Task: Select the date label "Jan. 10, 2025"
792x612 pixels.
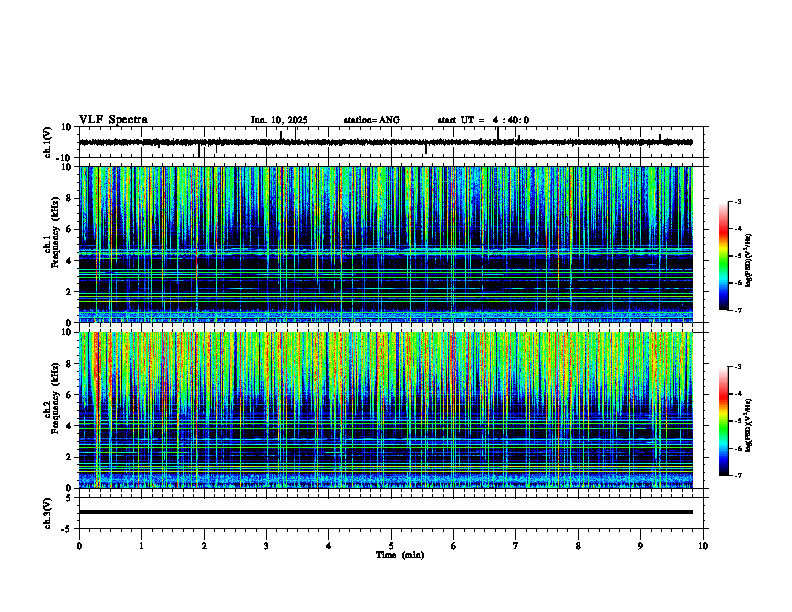Action: pos(279,120)
